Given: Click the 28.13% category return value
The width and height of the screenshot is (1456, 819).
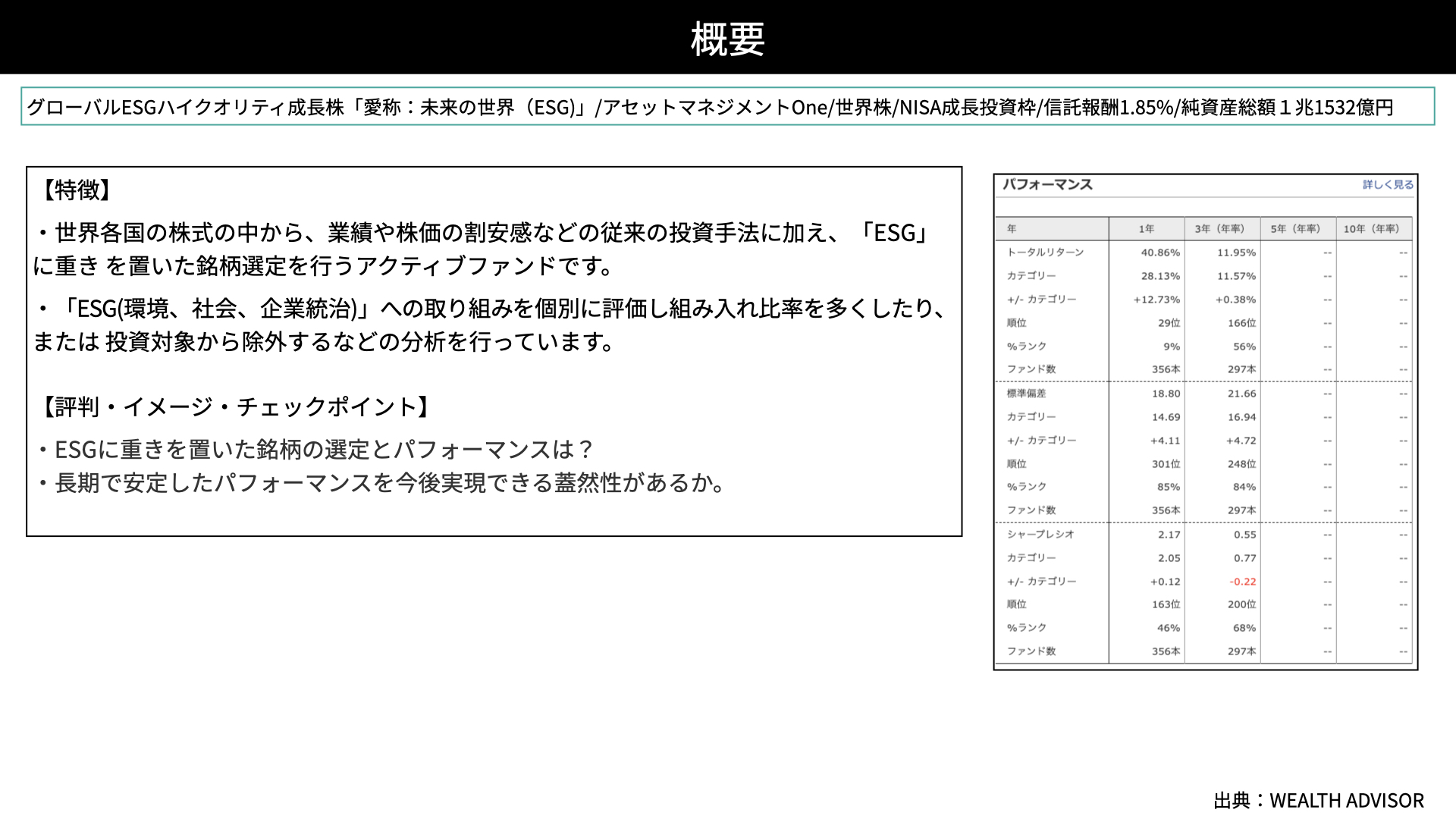Looking at the screenshot, I should (x=1160, y=276).
